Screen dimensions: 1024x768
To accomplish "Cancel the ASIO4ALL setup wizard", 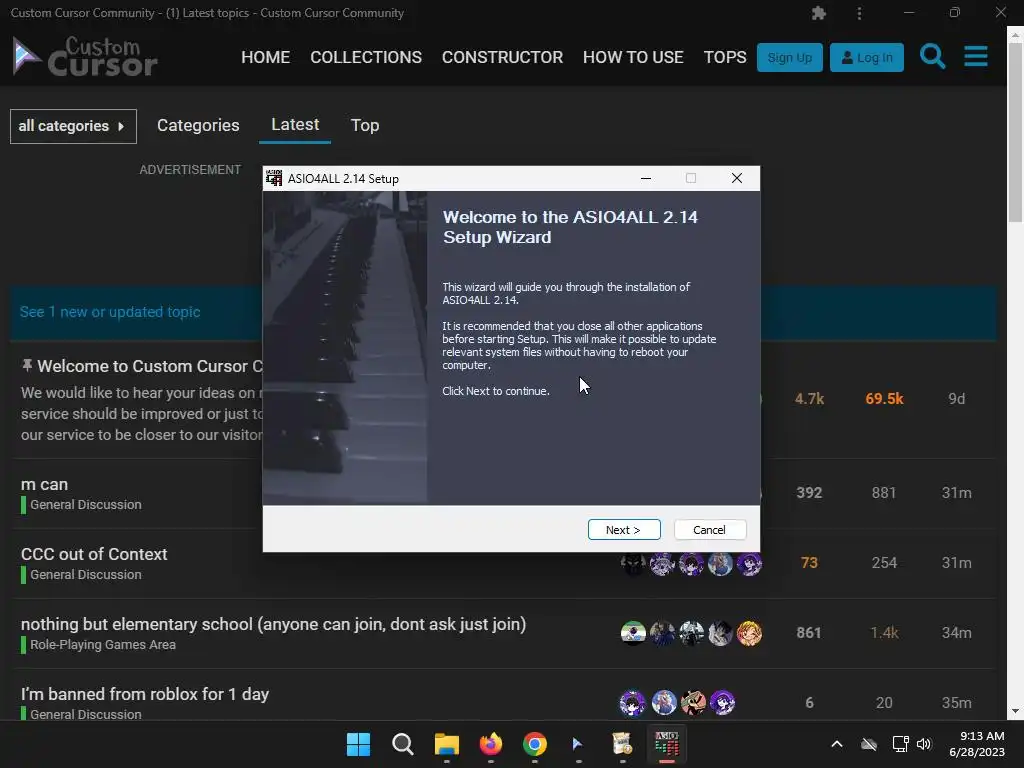I will [710, 530].
